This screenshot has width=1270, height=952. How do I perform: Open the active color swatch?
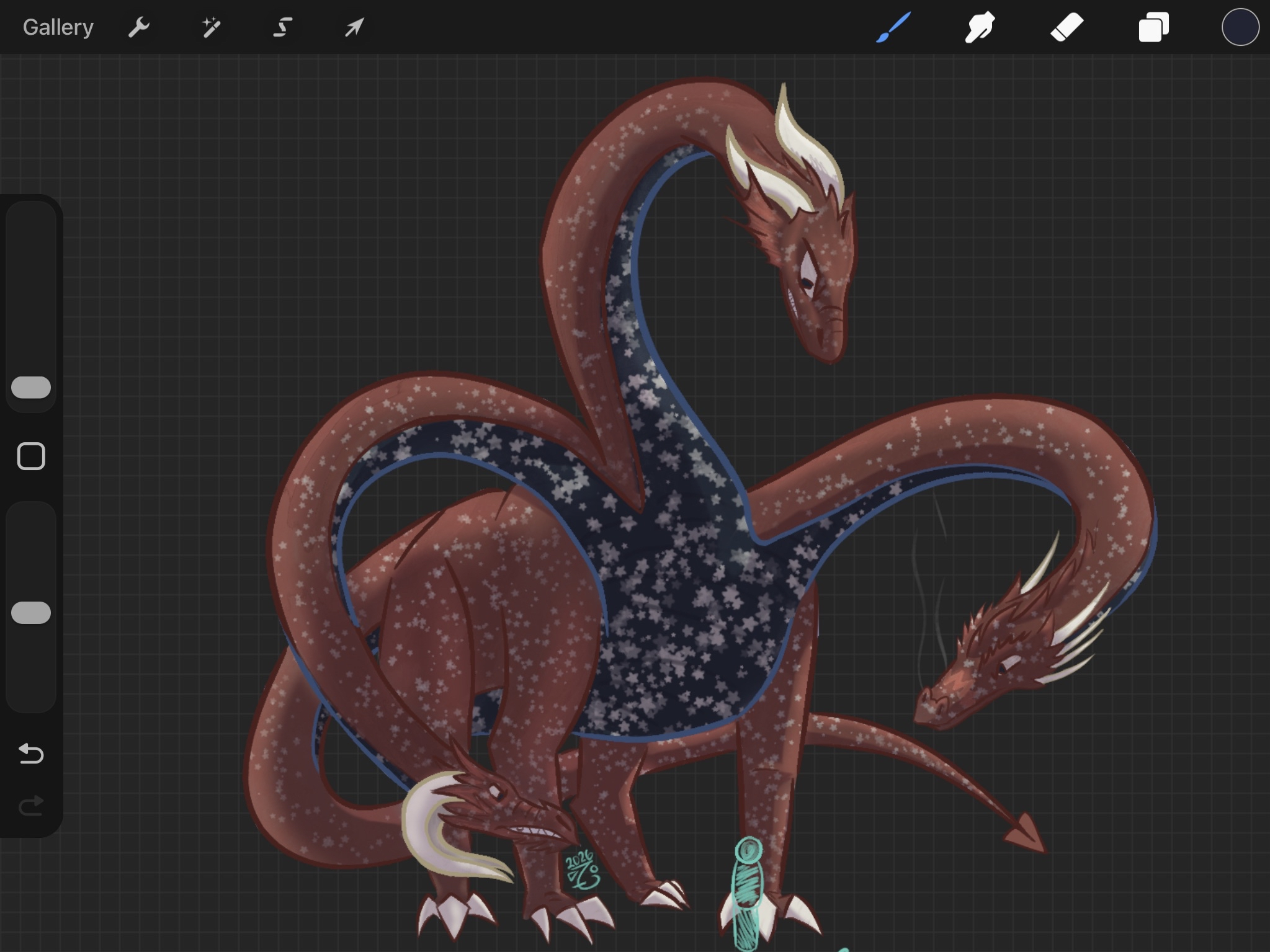pyautogui.click(x=1240, y=27)
